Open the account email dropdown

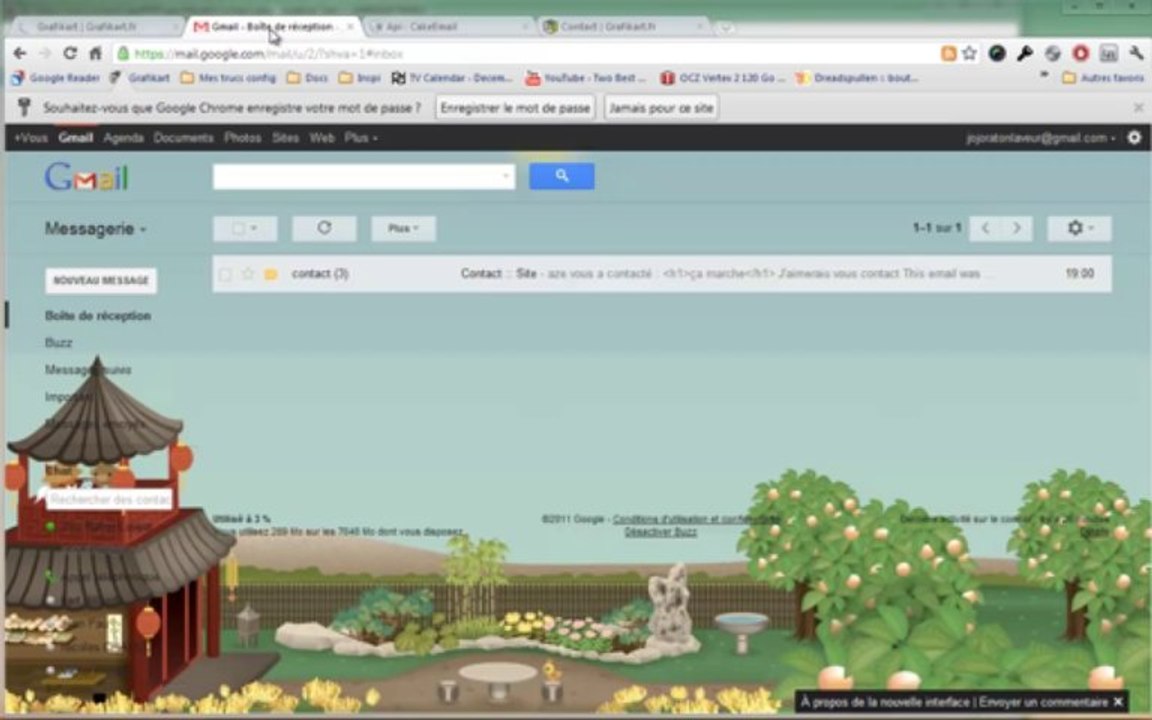click(1040, 137)
